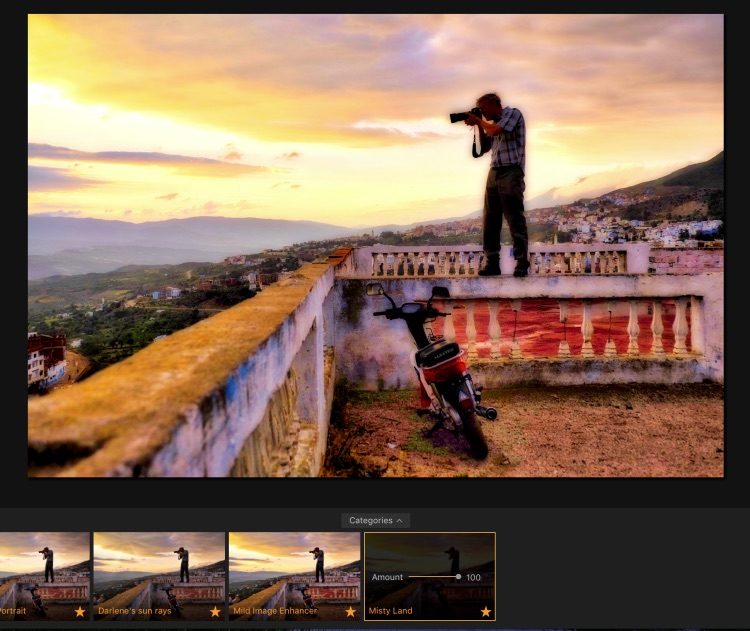
Task: Select the Darlene's sun rays preset thumbnail
Action: click(159, 576)
